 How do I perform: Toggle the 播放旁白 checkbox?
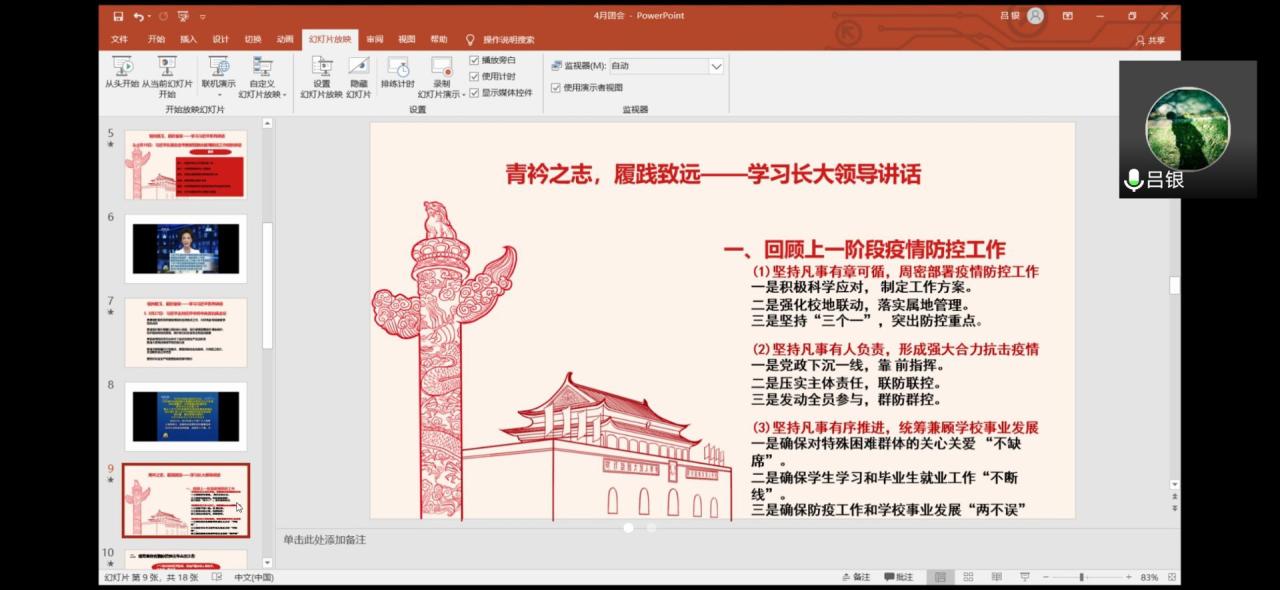(x=475, y=60)
